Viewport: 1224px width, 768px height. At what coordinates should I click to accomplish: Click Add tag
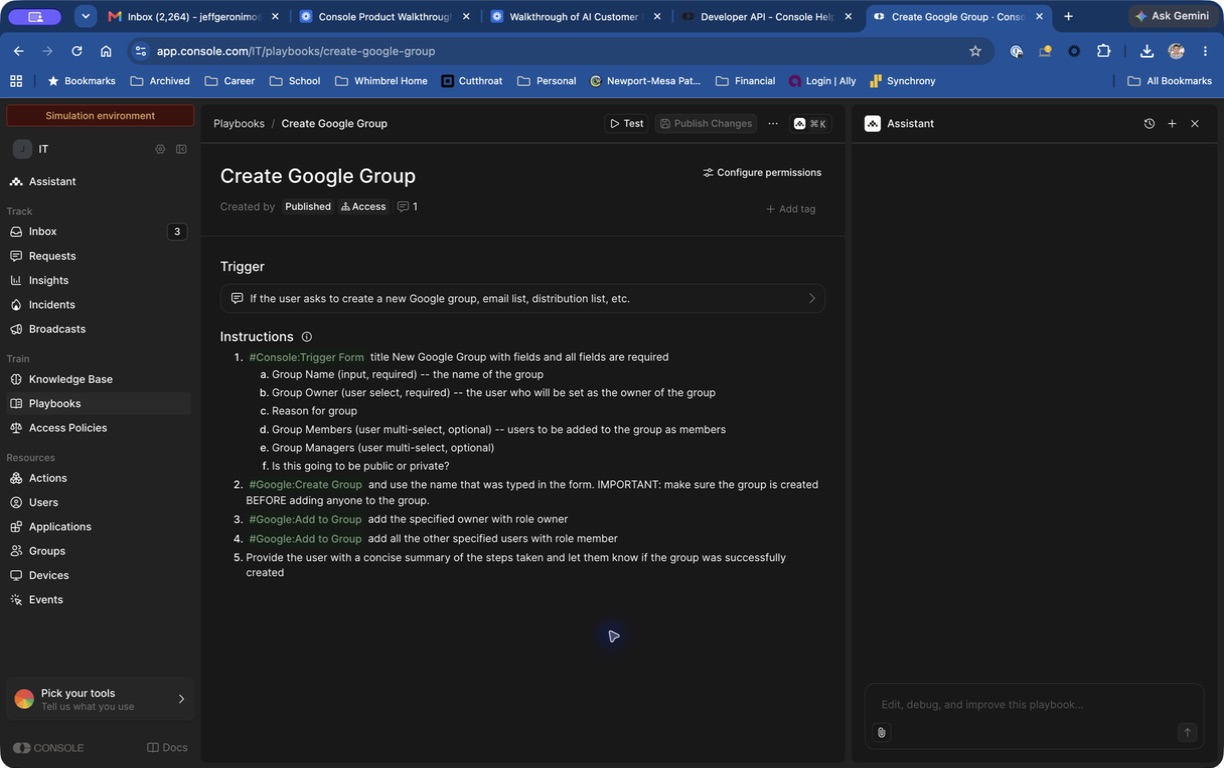click(x=790, y=209)
